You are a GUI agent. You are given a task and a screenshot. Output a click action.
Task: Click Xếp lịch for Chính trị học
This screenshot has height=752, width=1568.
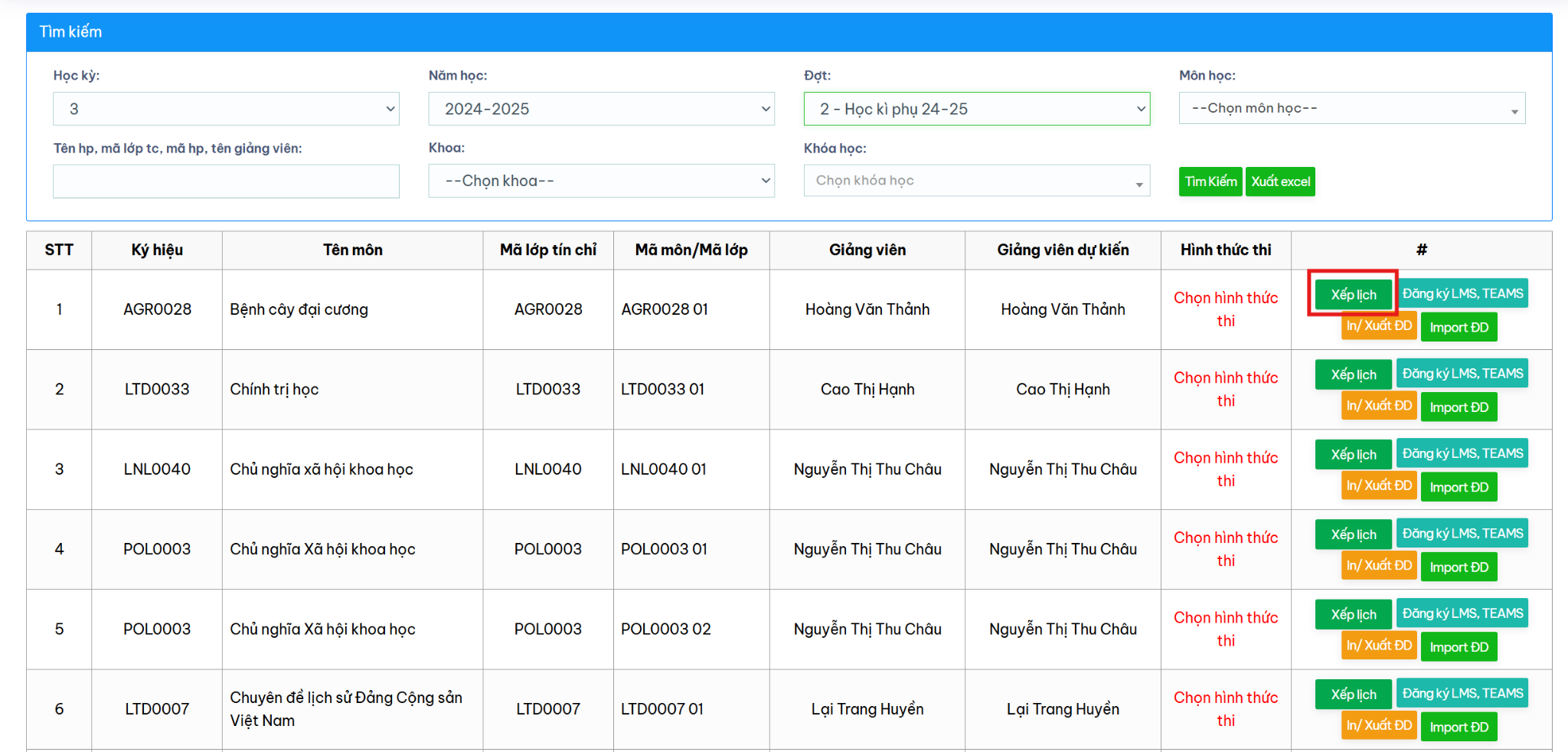(x=1353, y=374)
